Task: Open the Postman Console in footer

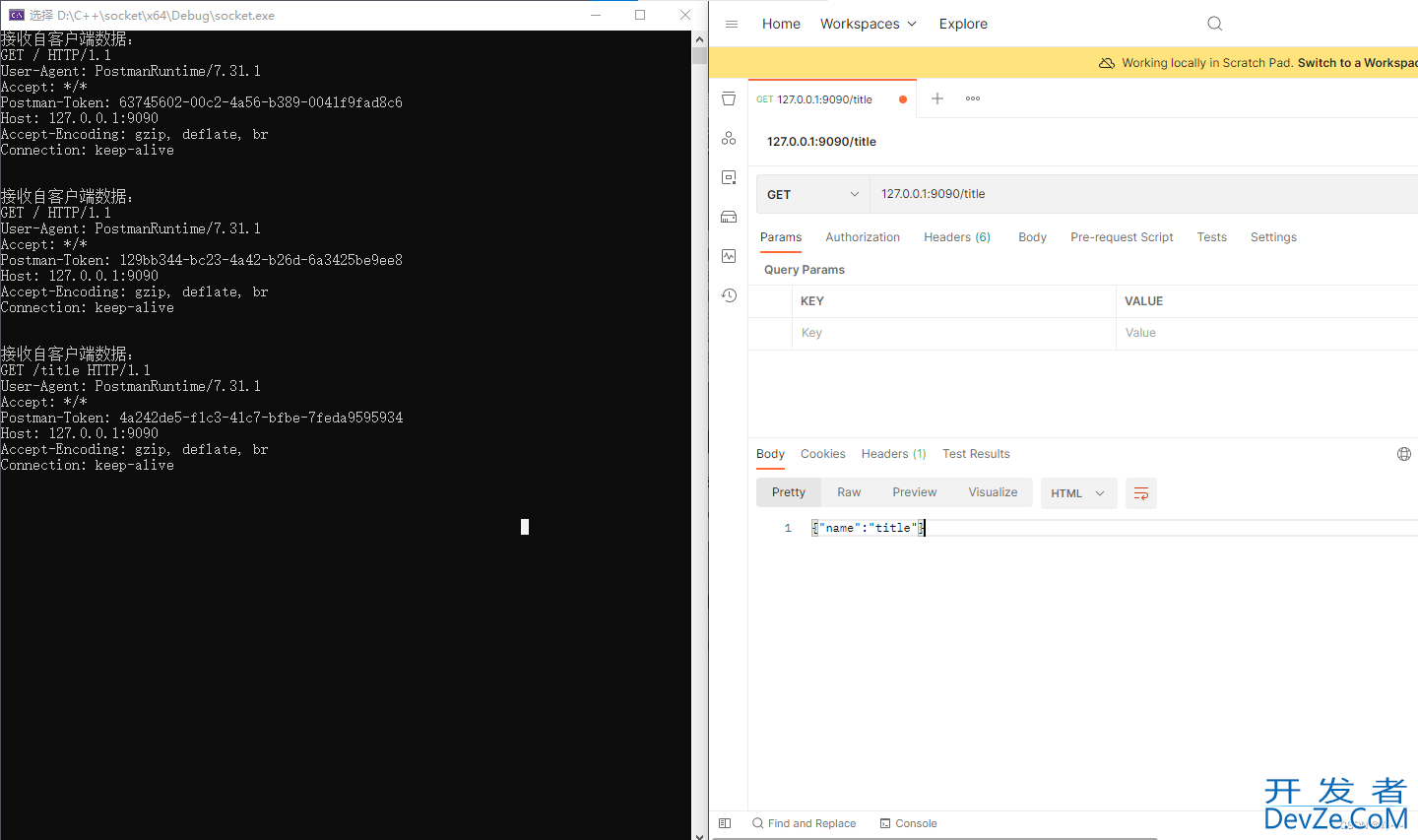Action: [908, 823]
